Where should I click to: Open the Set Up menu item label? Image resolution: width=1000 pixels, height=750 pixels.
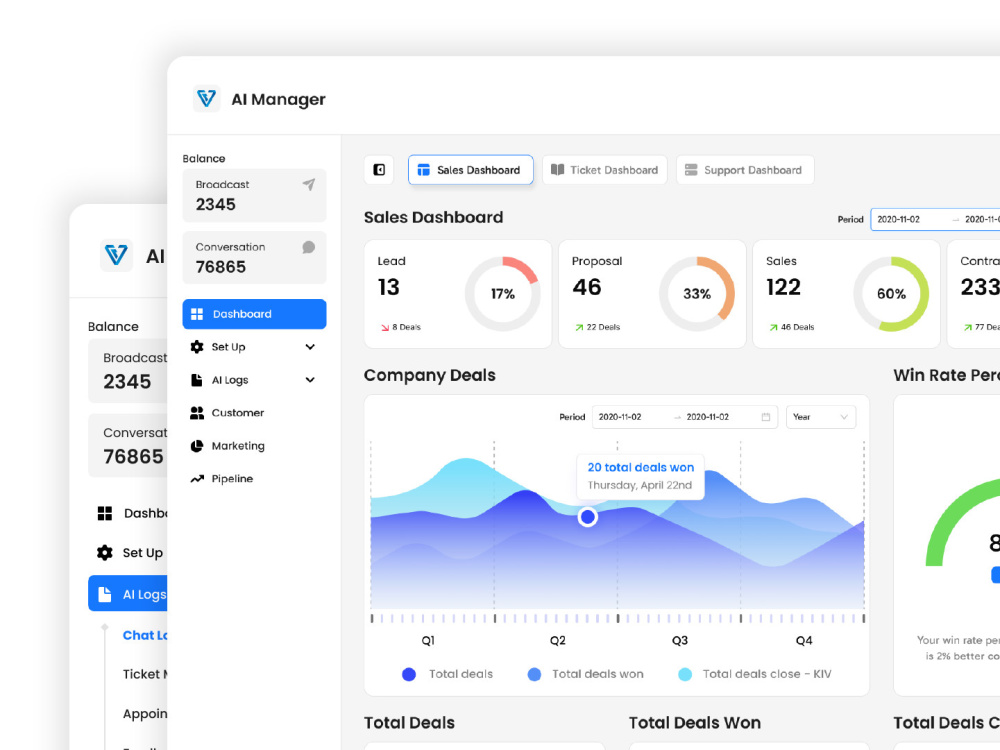[x=228, y=347]
